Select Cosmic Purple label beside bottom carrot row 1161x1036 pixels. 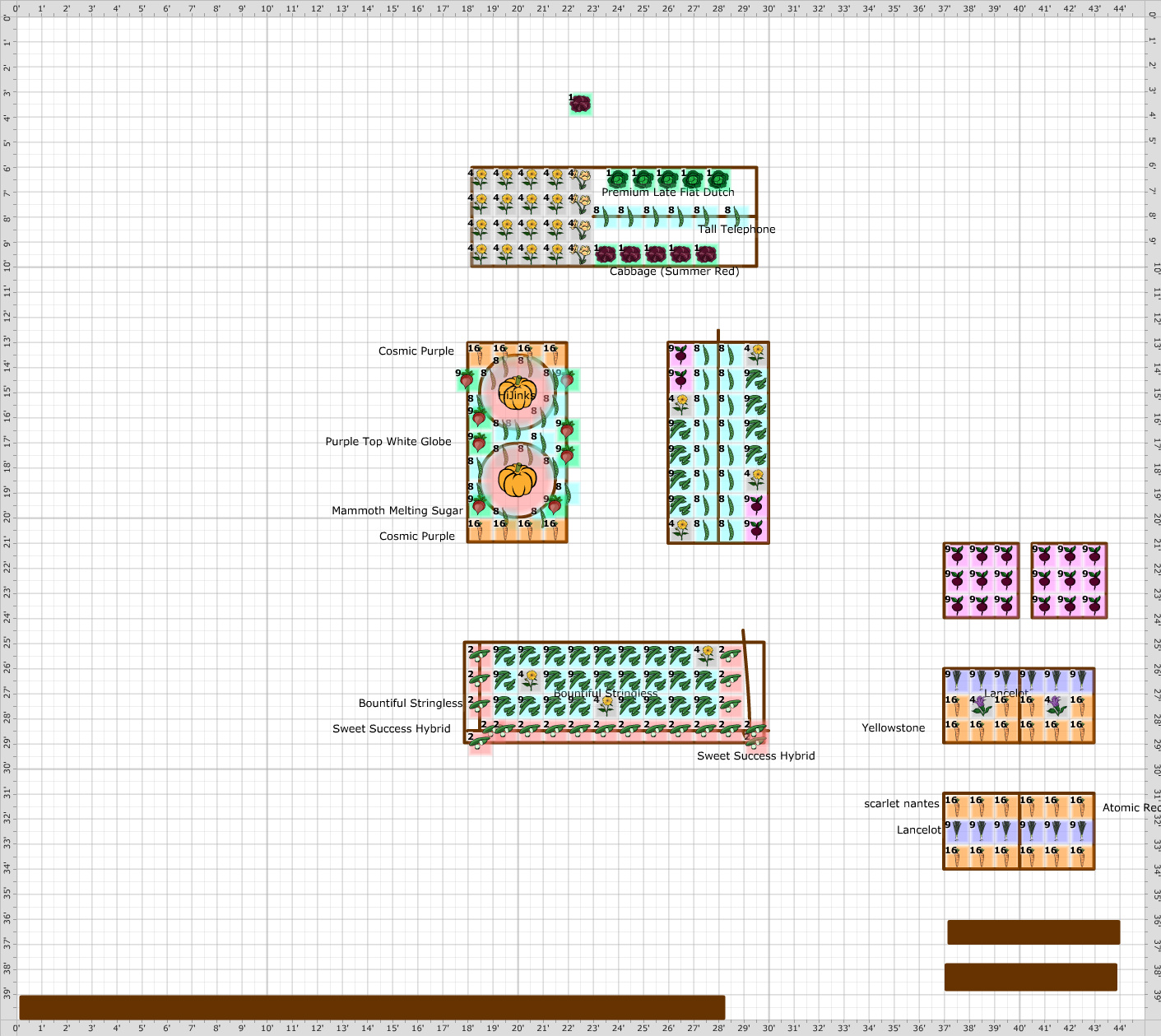417,537
